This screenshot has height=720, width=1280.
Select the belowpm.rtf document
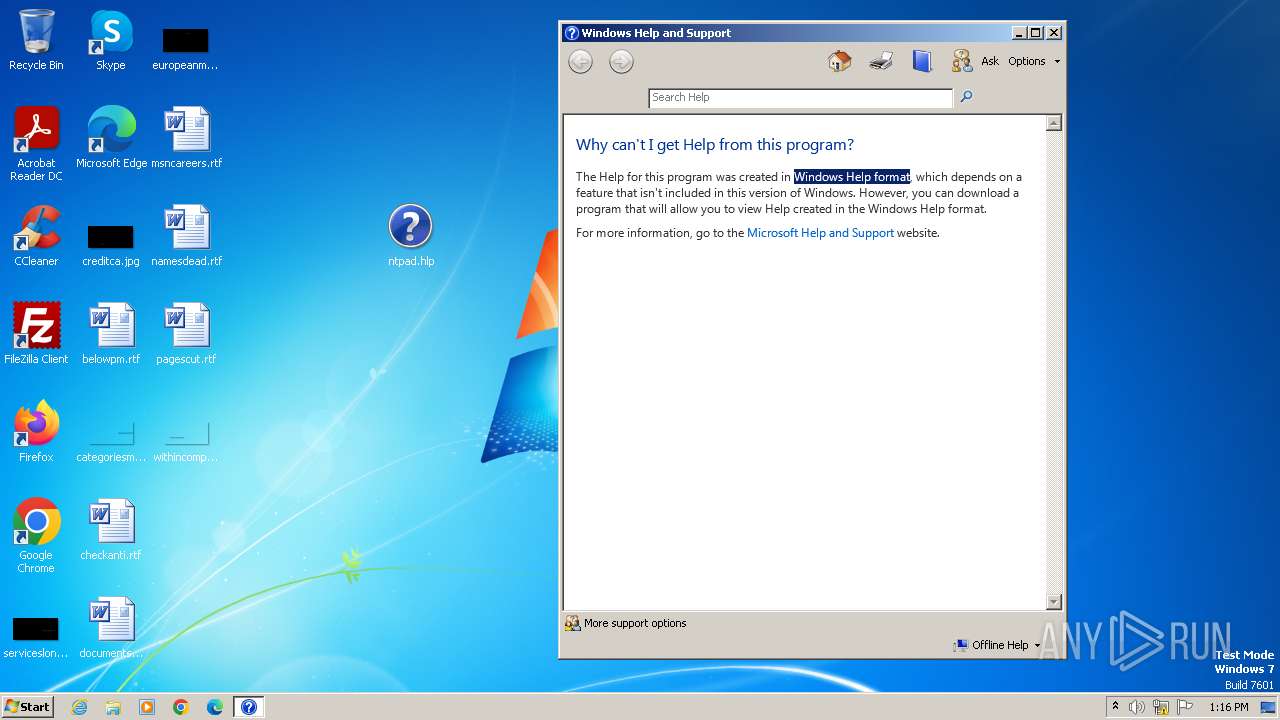pos(111,334)
